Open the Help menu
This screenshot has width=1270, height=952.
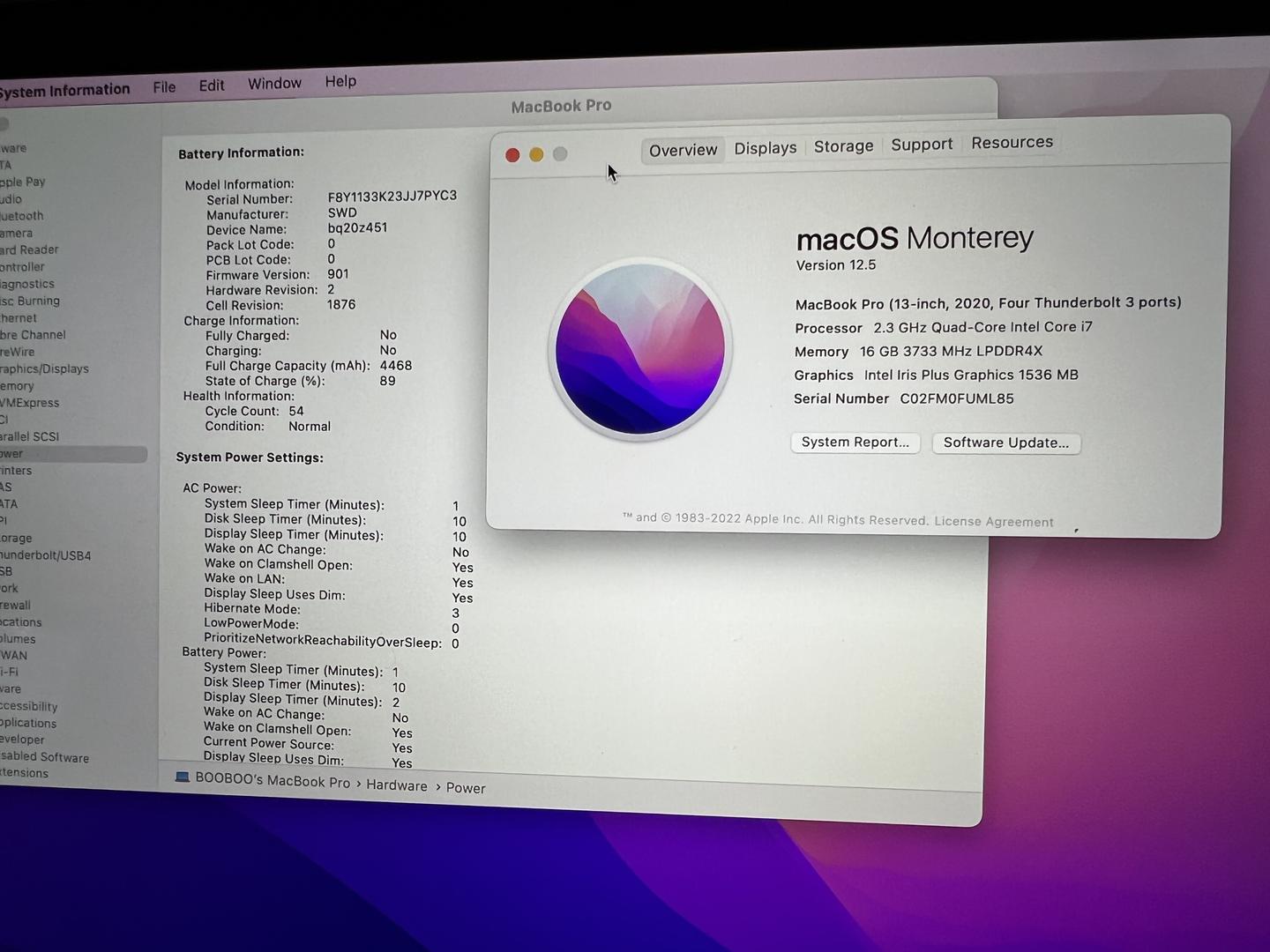340,81
